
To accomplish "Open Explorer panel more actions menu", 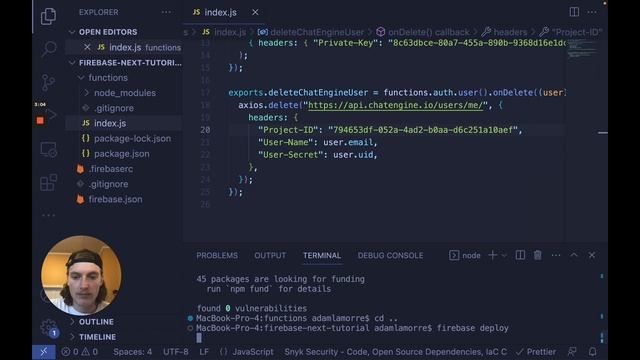I will (166, 12).
